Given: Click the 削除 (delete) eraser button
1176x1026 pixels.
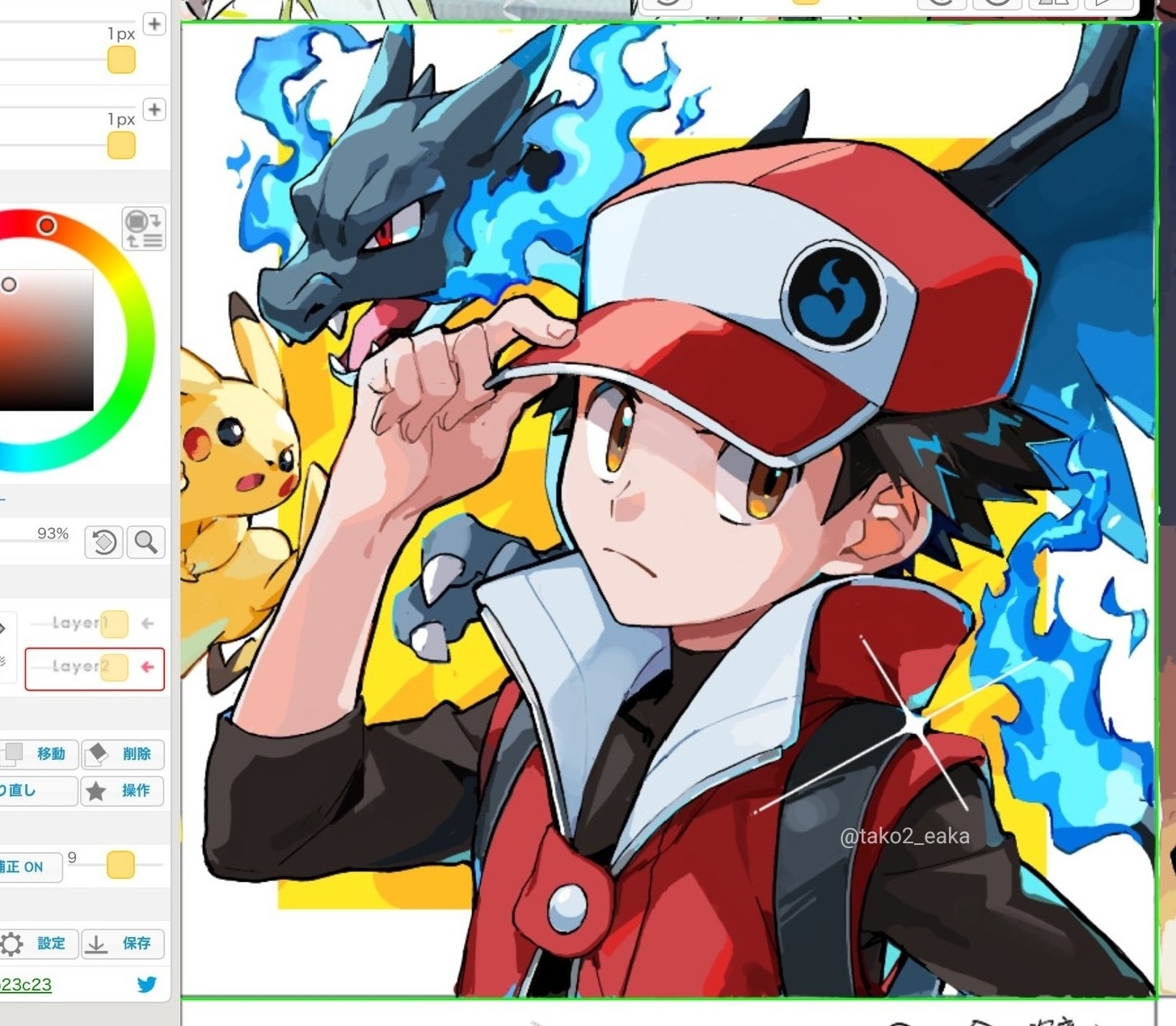Looking at the screenshot, I should click(x=123, y=754).
